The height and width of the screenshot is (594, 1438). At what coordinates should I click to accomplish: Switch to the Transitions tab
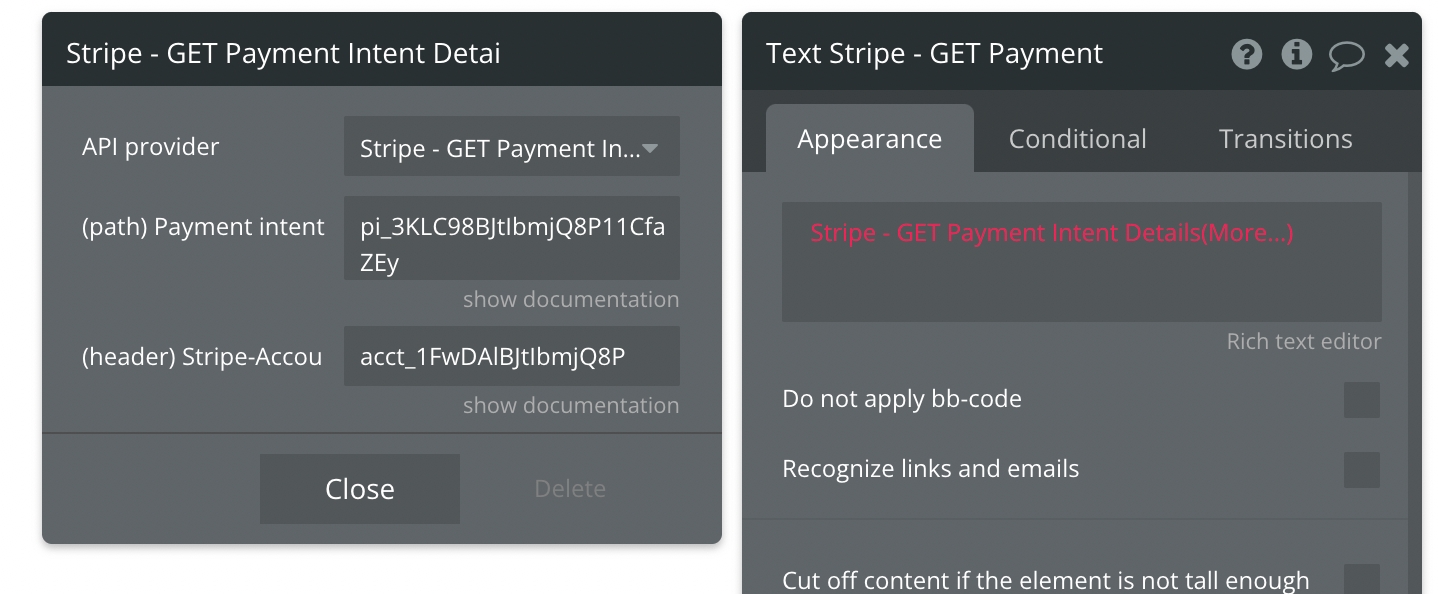pos(1285,139)
